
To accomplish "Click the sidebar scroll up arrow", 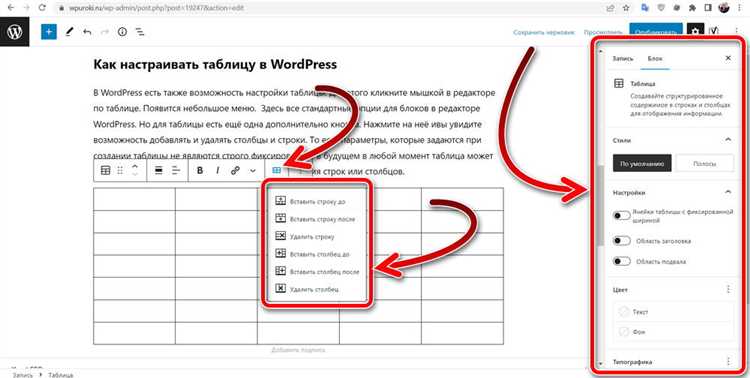I will tap(601, 51).
